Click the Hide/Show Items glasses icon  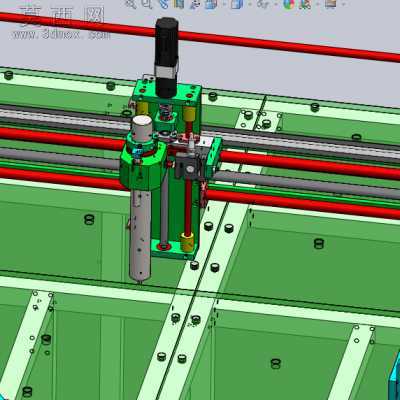point(263,3)
